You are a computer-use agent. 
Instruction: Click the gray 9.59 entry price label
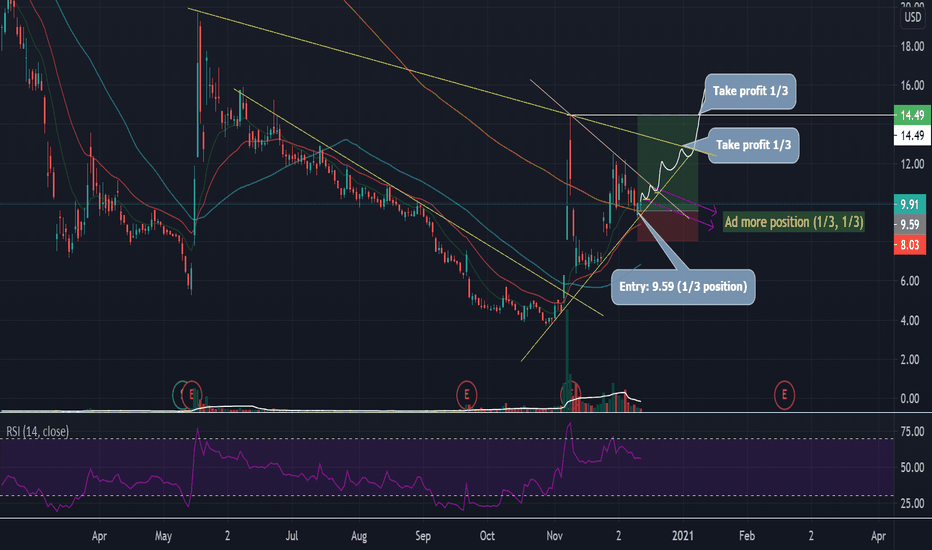coord(909,225)
